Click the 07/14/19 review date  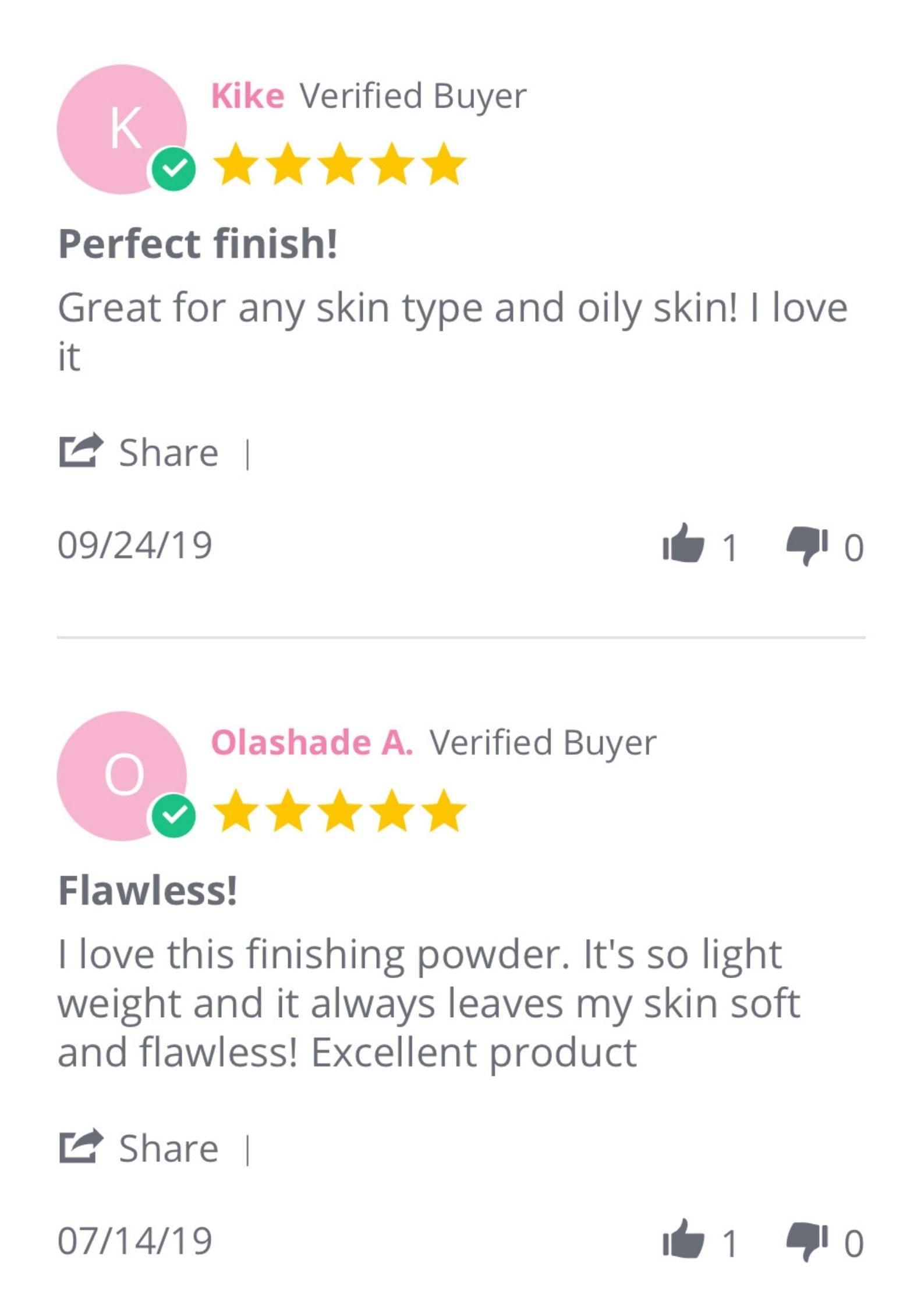coord(134,1241)
